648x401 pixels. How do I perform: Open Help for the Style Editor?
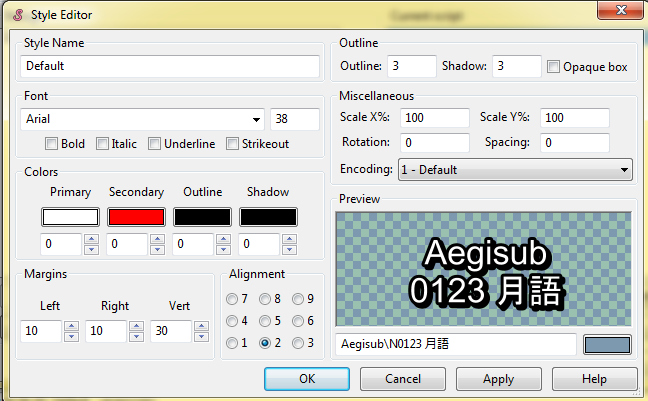pyautogui.click(x=595, y=379)
